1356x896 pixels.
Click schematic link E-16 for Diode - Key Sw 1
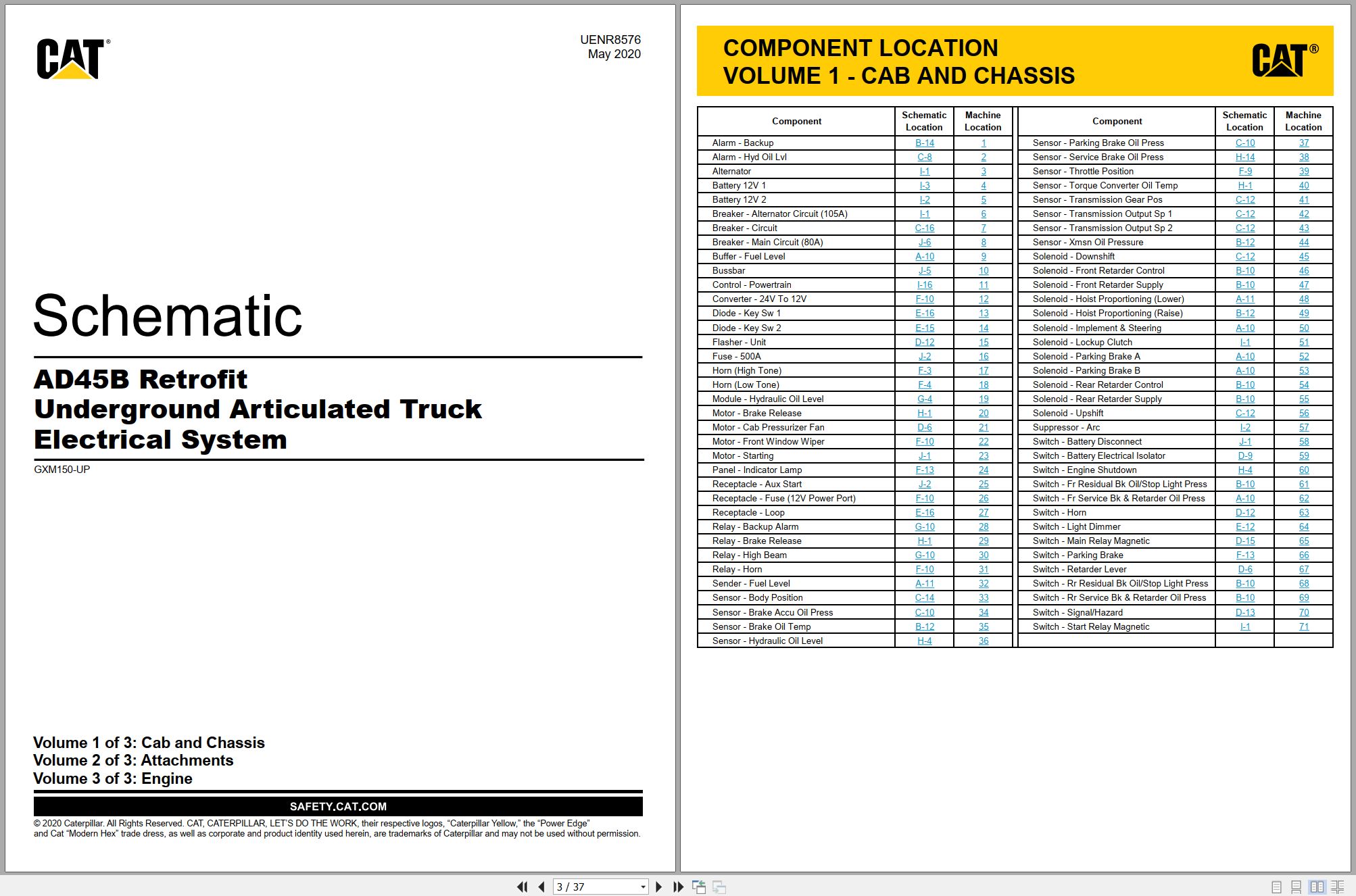[x=924, y=313]
